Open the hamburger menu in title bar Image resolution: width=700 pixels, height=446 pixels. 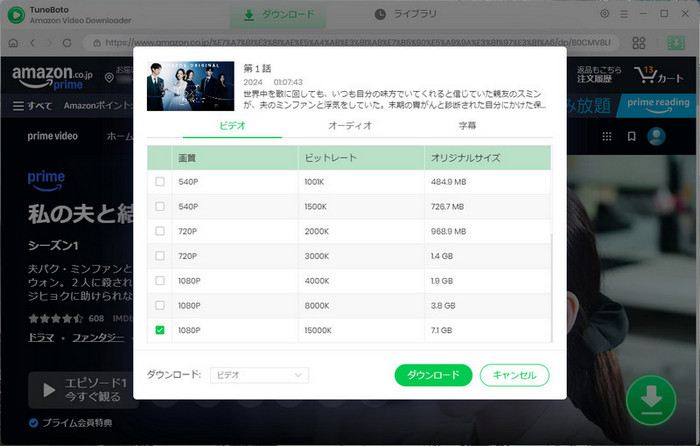pyautogui.click(x=624, y=14)
